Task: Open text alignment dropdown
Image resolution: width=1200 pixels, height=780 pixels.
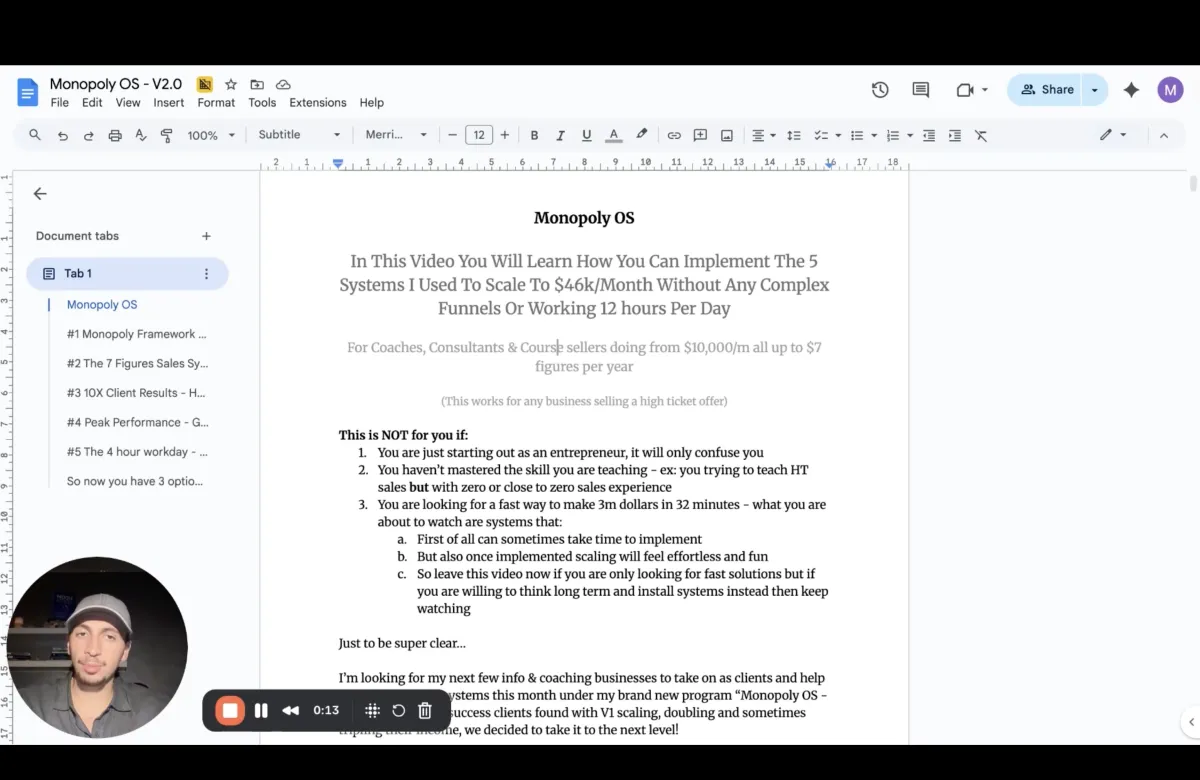Action: [x=763, y=135]
